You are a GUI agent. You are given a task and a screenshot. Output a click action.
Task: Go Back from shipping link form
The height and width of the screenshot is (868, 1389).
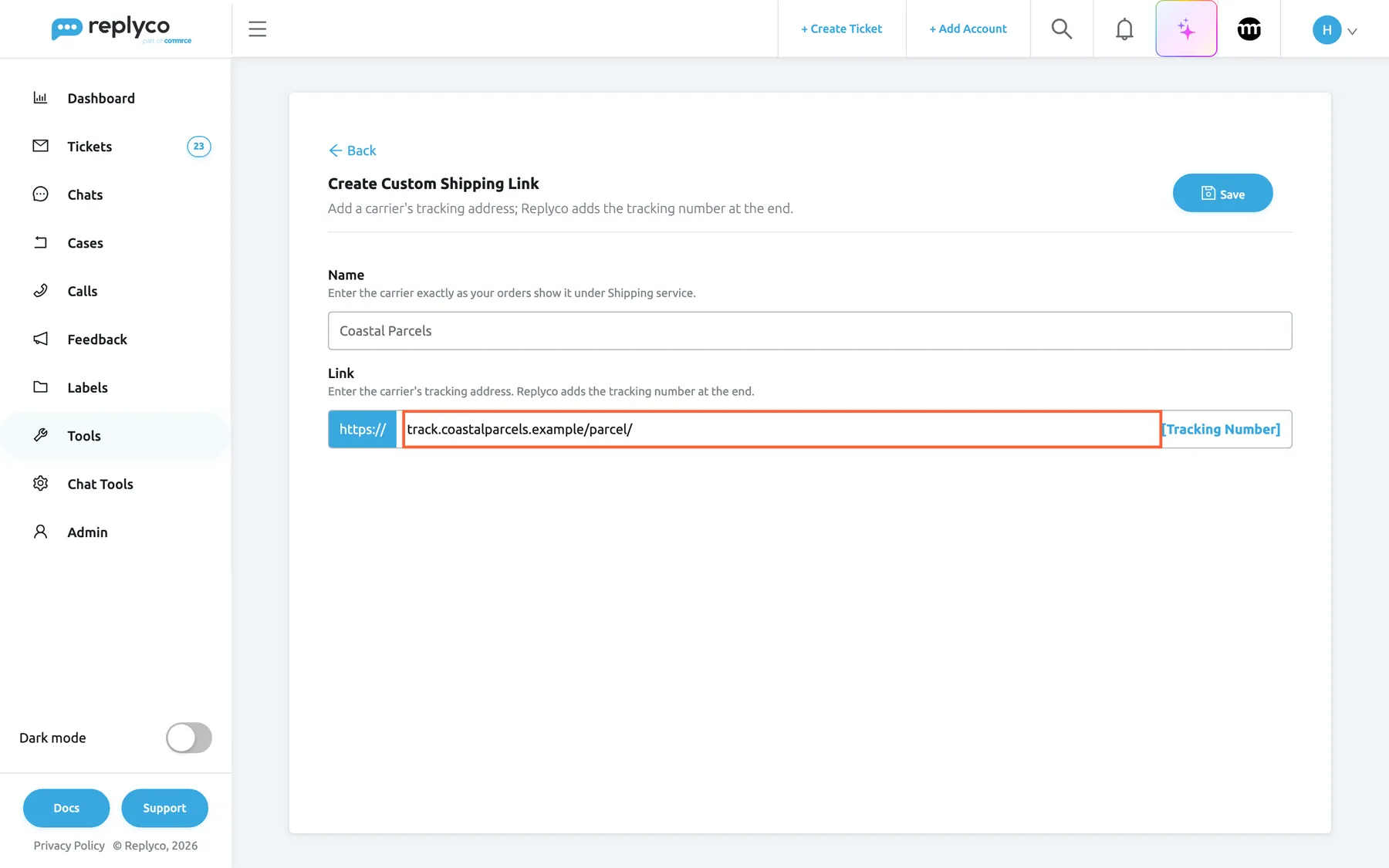[352, 150]
